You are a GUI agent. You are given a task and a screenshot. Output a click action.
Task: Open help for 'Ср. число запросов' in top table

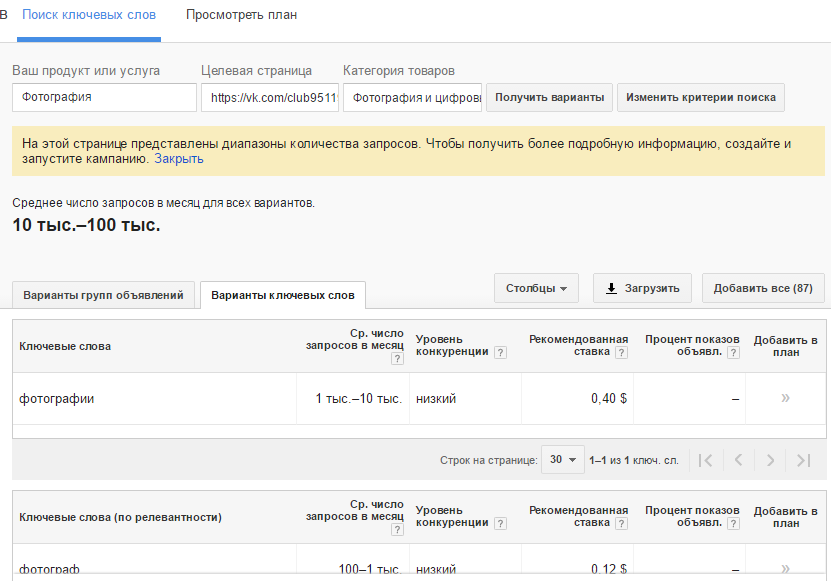[397, 359]
